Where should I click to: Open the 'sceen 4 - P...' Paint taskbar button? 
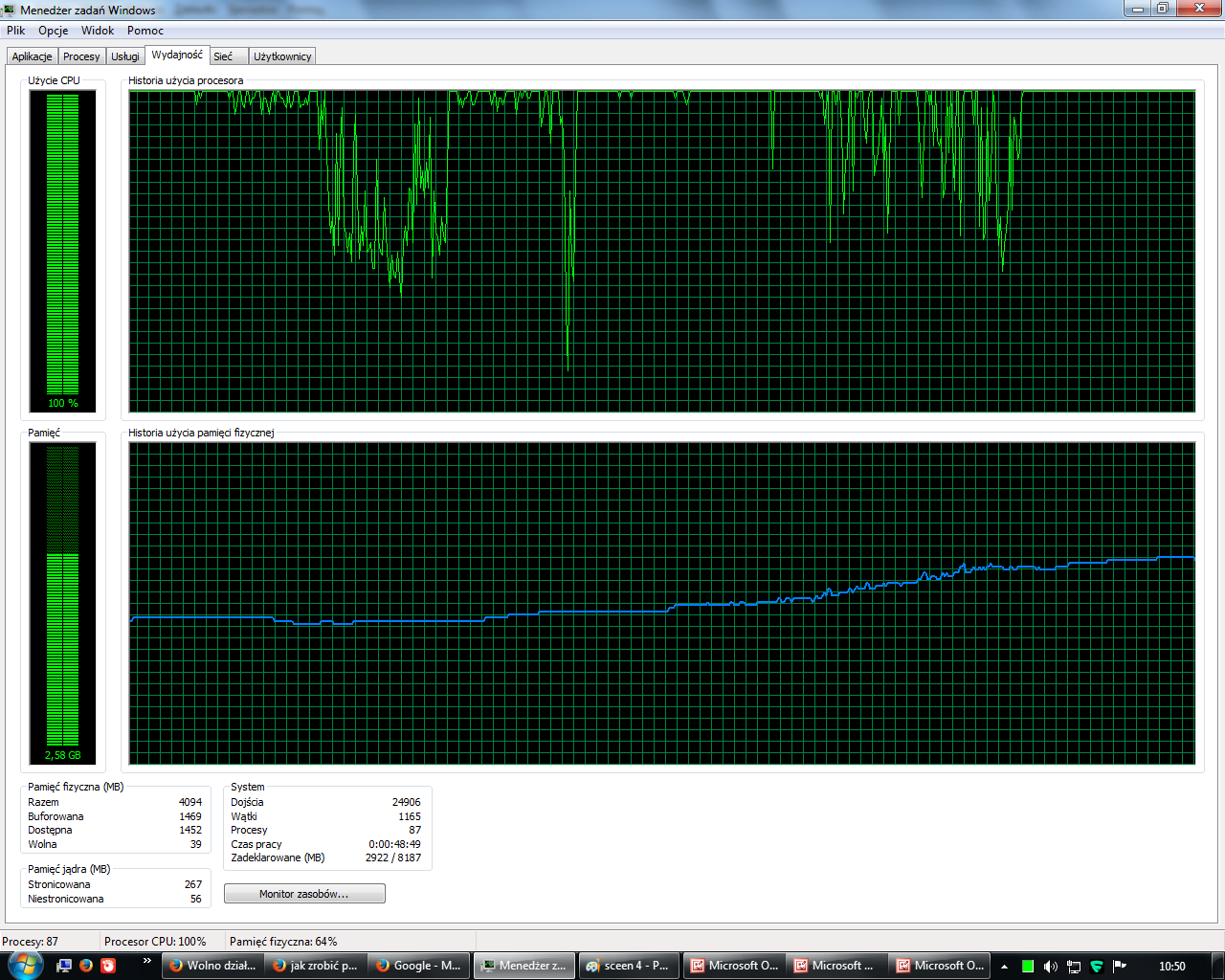point(629,966)
